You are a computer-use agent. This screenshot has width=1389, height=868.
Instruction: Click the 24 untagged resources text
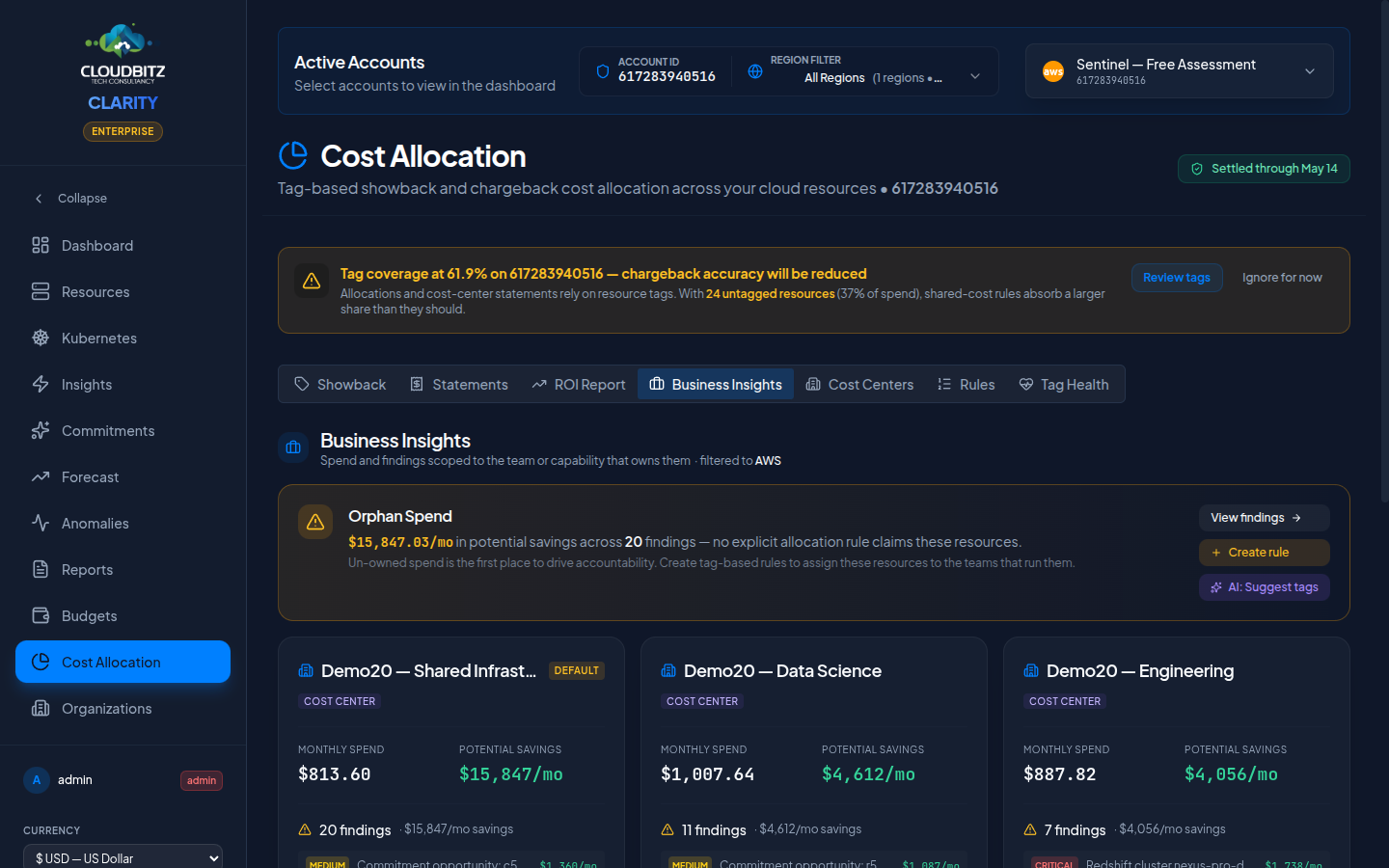pos(770,294)
